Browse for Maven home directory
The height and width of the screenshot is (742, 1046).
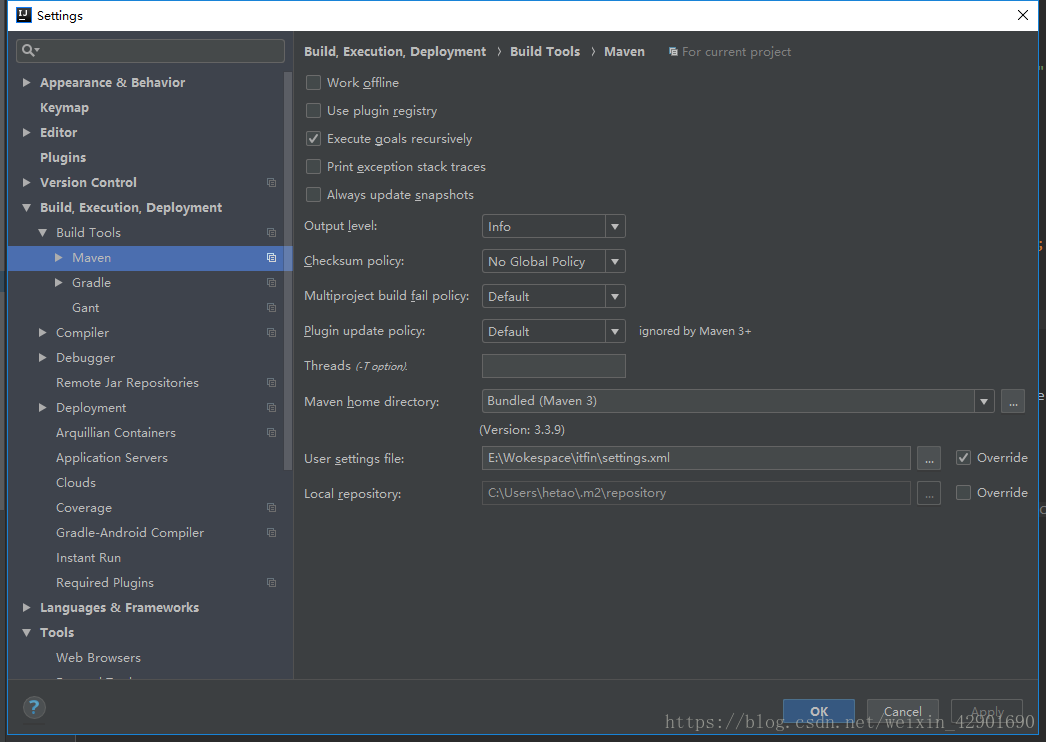point(1013,402)
